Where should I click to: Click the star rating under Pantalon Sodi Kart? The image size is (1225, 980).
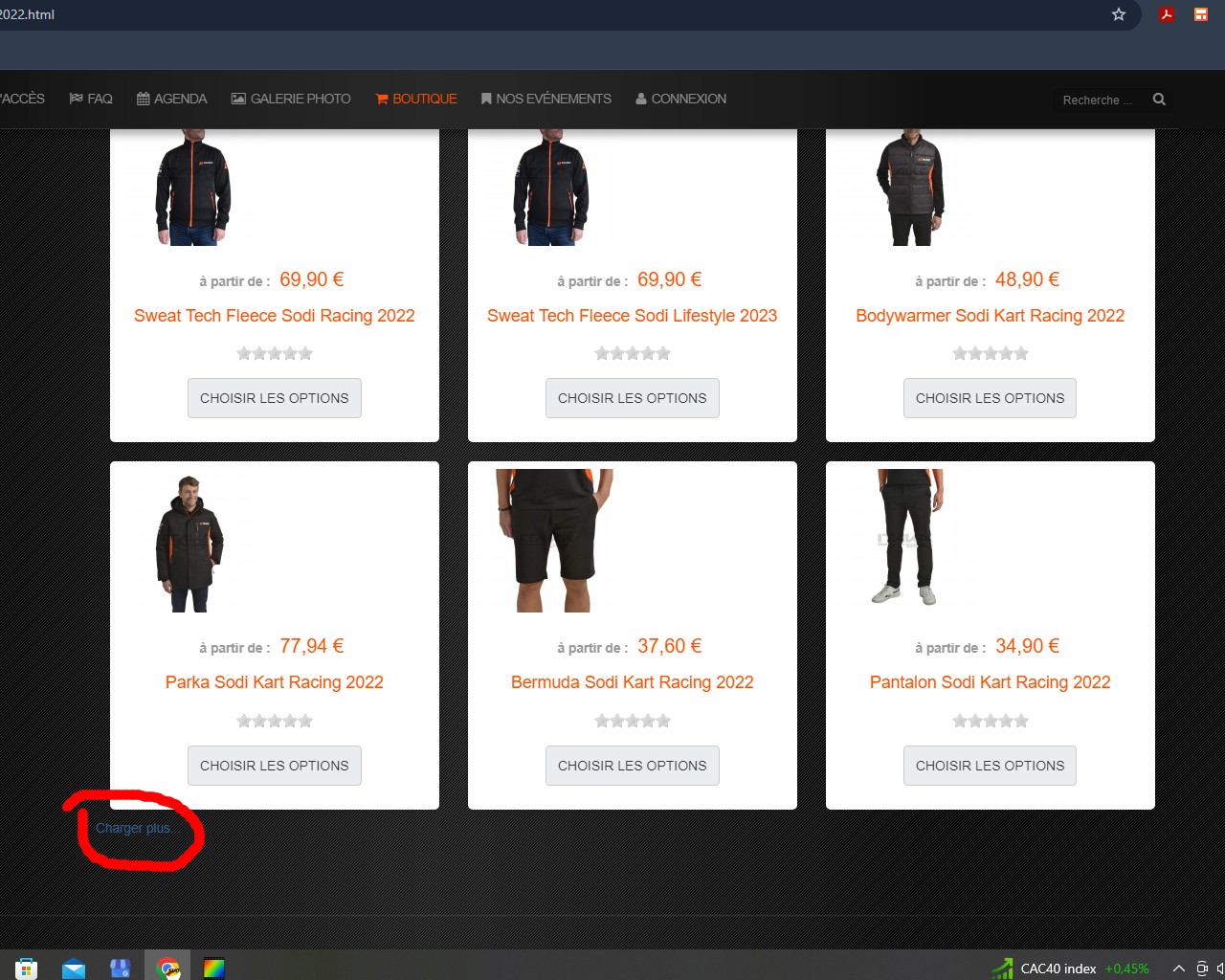991,721
